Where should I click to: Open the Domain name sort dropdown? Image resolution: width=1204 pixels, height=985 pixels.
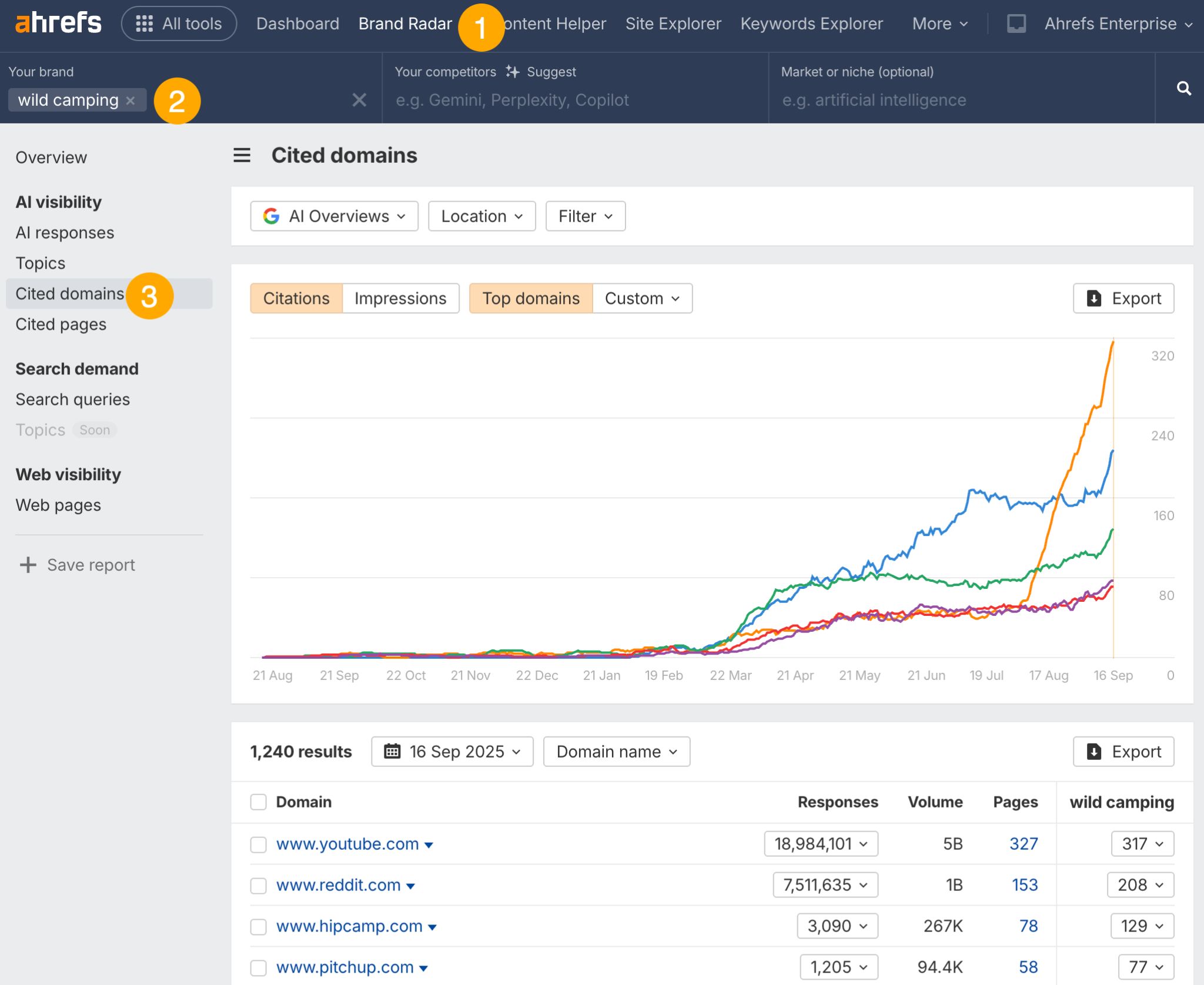(616, 751)
